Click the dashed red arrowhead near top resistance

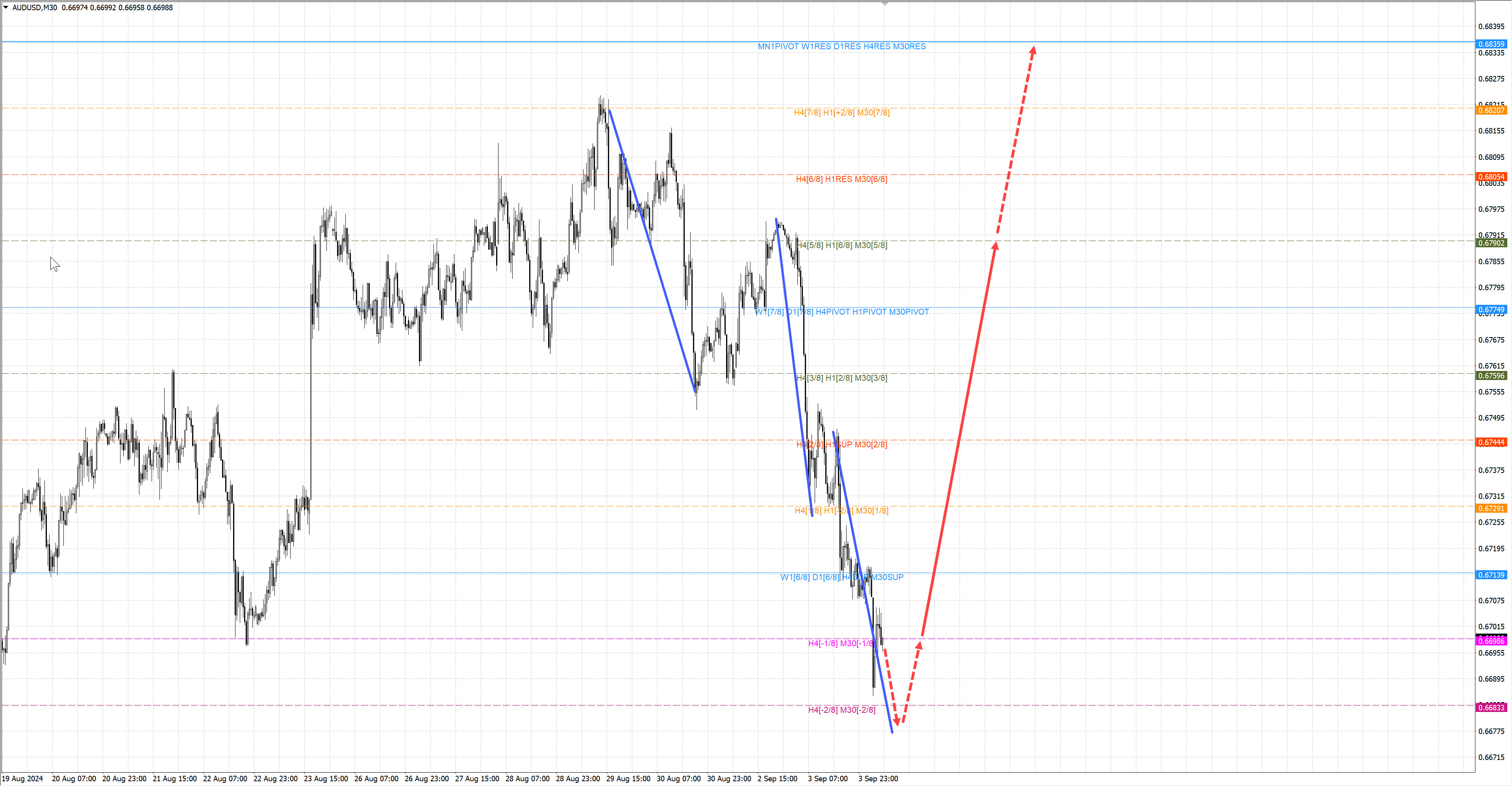[1032, 51]
